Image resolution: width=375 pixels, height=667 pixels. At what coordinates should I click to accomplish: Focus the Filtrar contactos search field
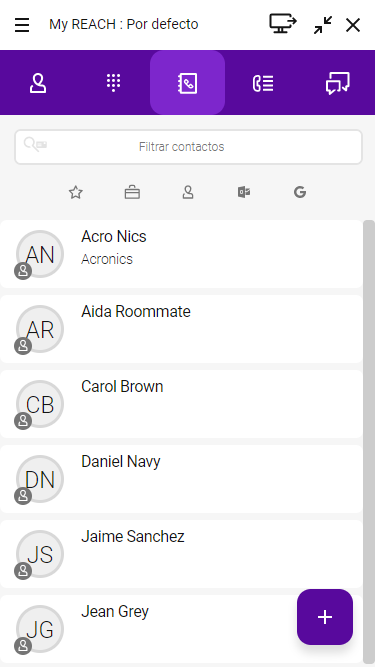pos(188,147)
